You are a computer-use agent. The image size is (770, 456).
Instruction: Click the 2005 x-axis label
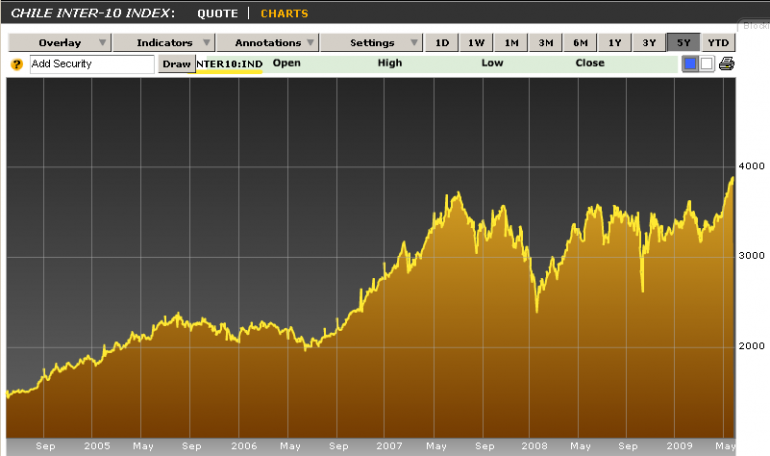click(x=97, y=446)
